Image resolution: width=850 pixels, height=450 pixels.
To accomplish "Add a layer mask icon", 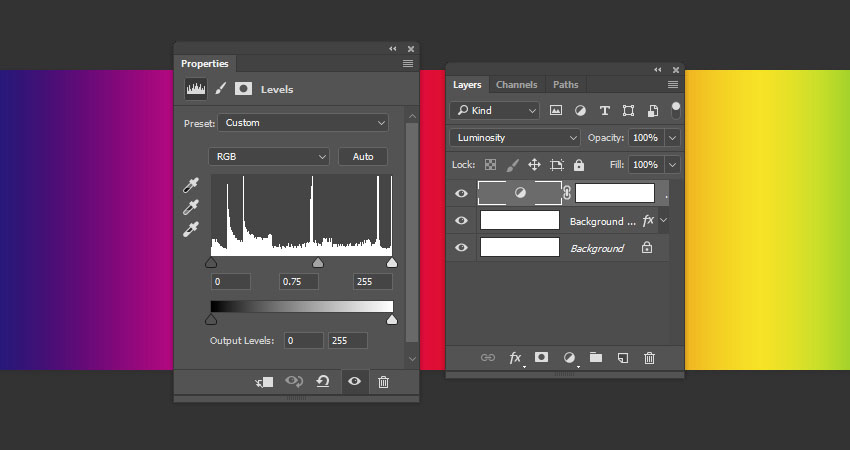I will 541,357.
